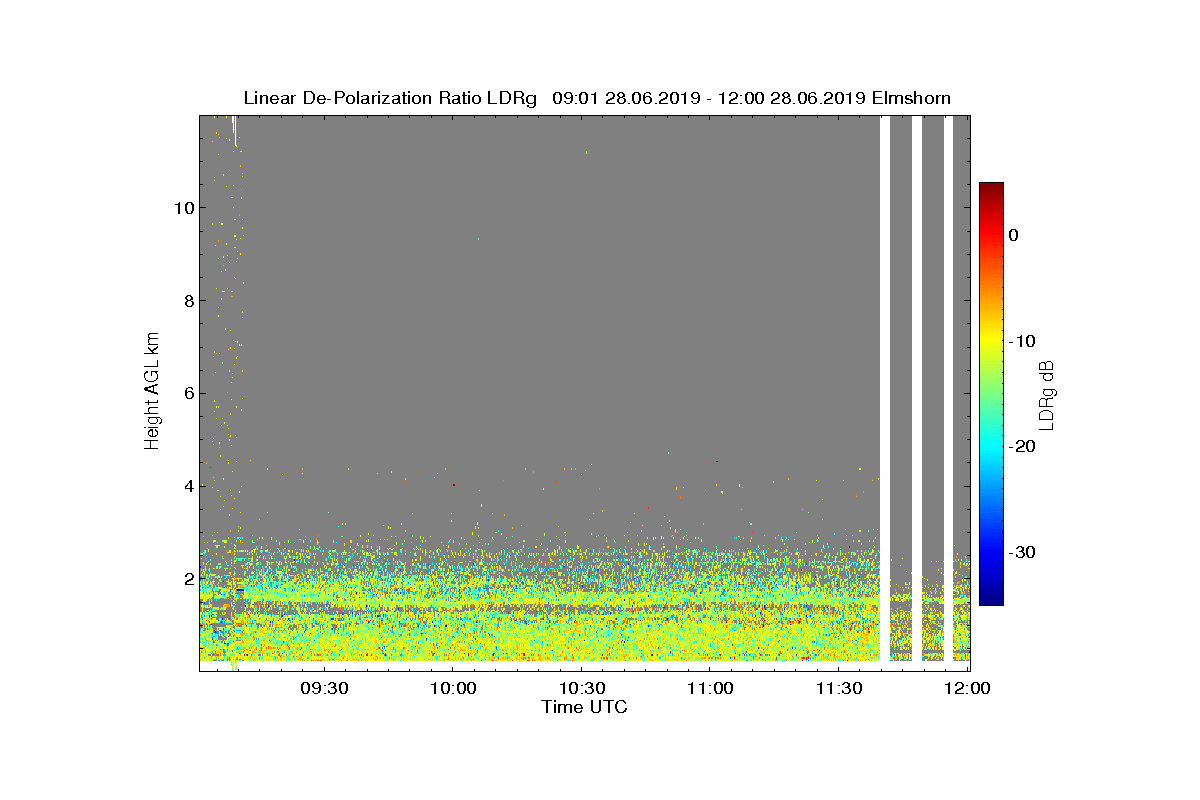
Task: Click the colorbar 0 dB label
Action: 1013,235
